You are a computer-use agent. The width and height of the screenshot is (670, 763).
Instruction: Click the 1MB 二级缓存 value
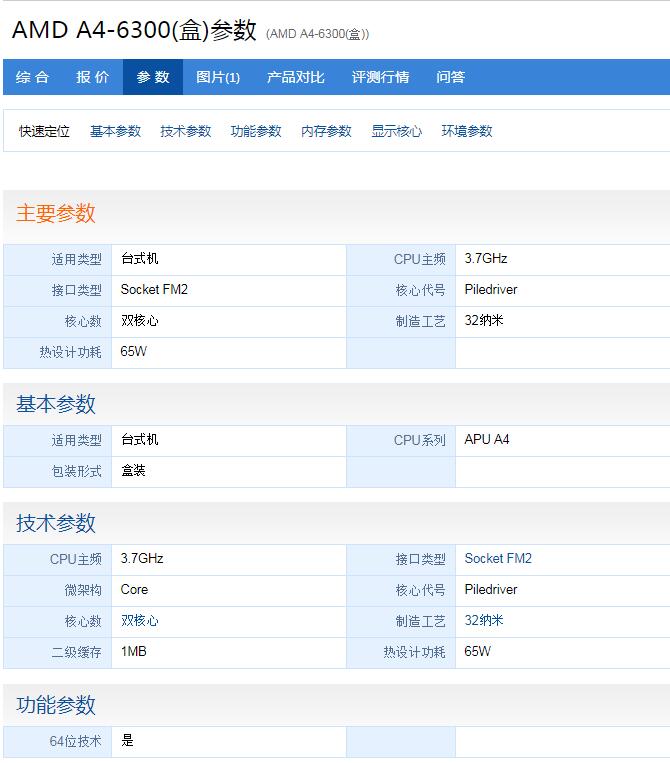point(133,651)
